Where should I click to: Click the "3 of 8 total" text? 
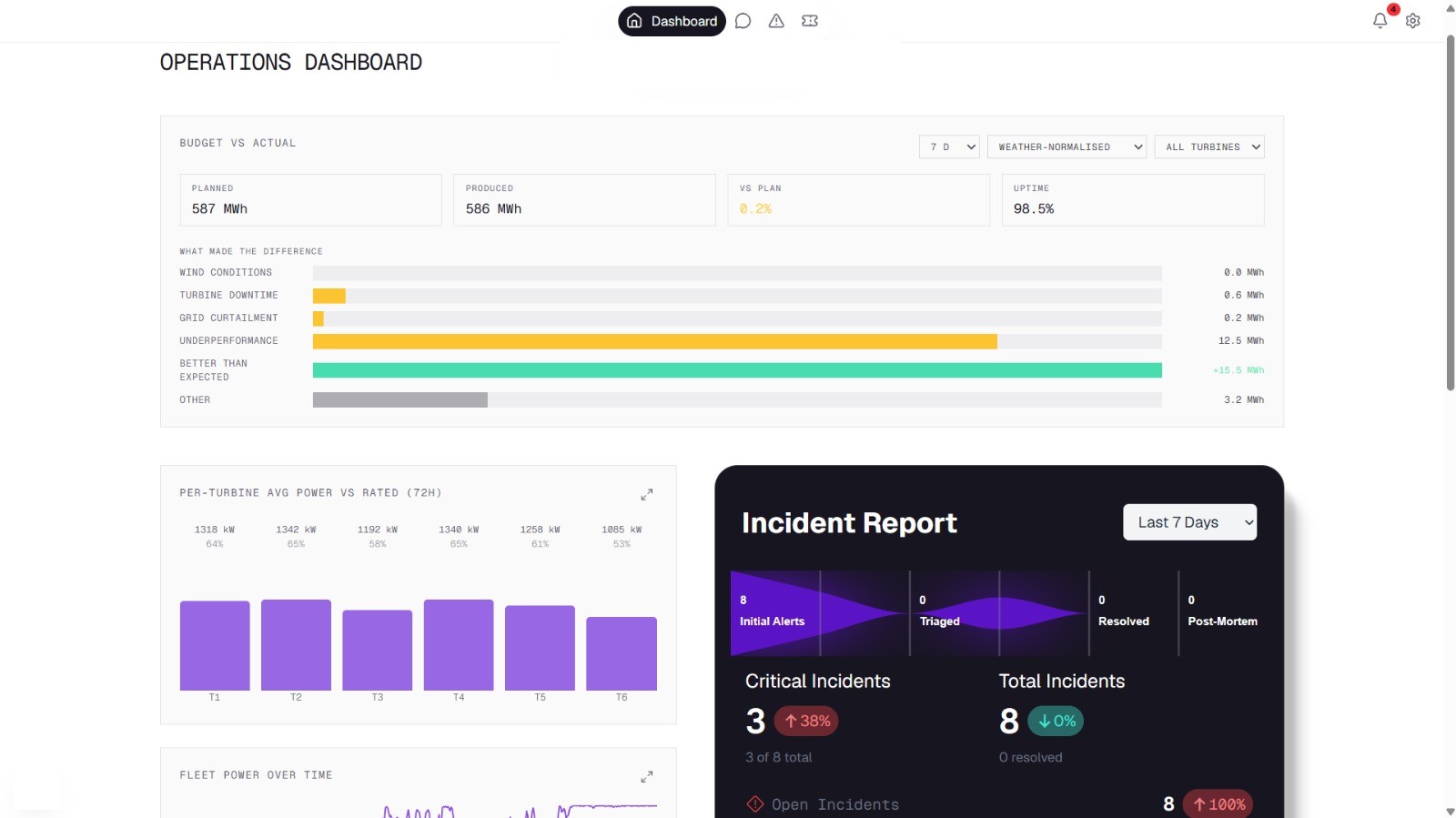(779, 757)
